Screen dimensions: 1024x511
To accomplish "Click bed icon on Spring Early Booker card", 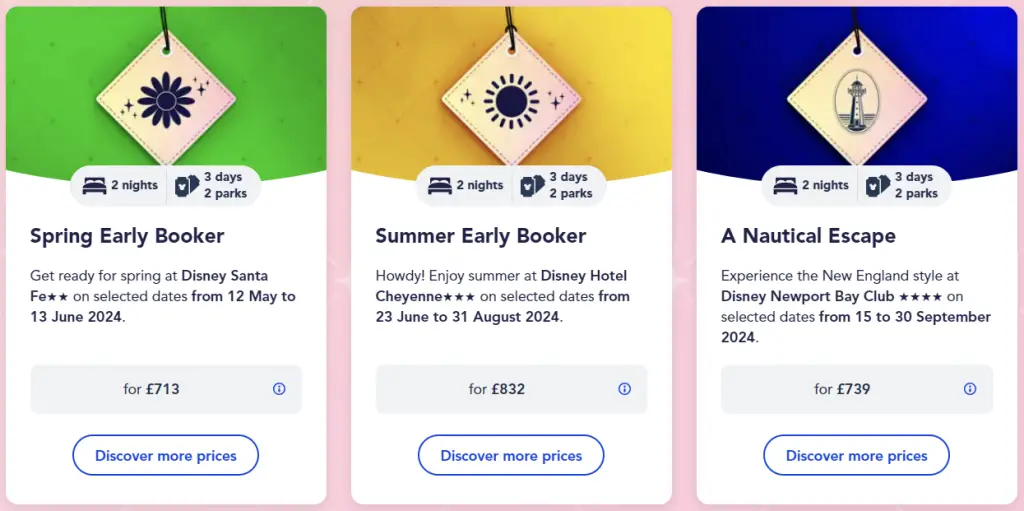I will pyautogui.click(x=94, y=186).
